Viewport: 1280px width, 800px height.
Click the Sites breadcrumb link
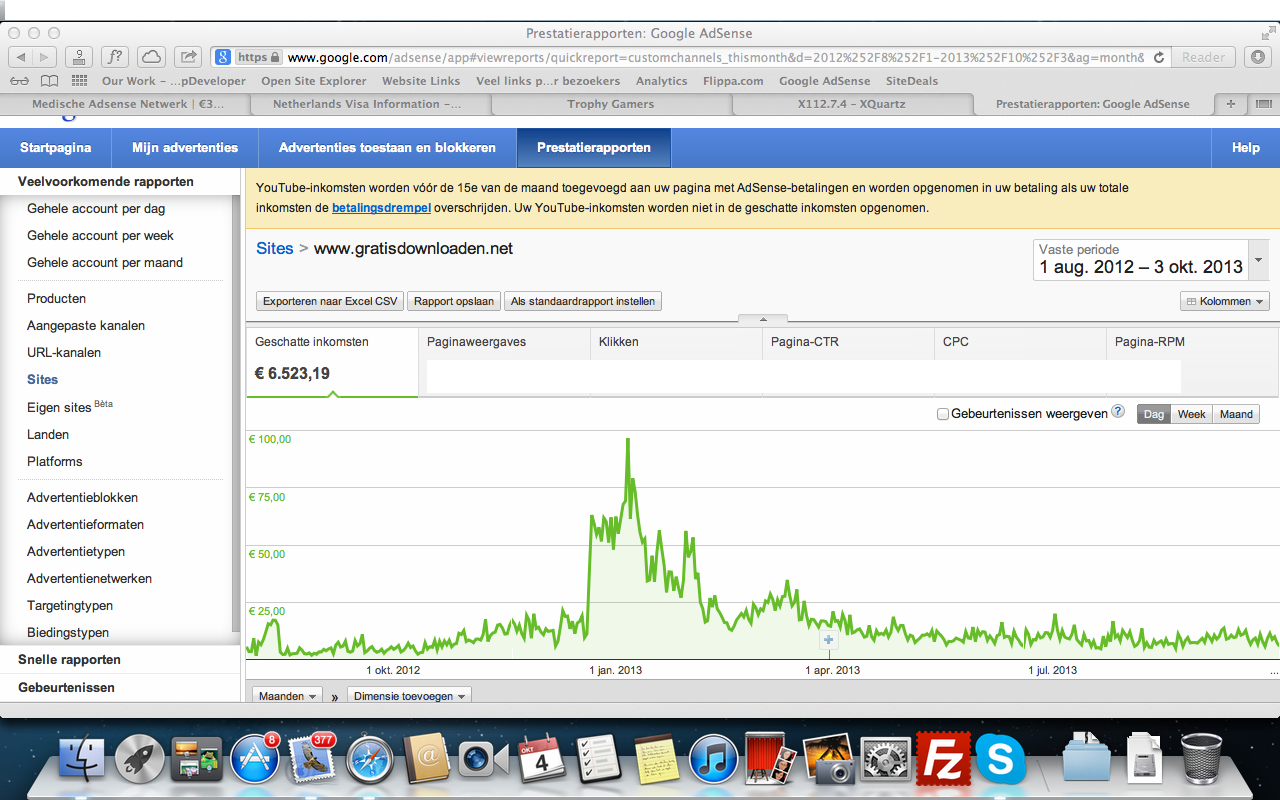275,249
